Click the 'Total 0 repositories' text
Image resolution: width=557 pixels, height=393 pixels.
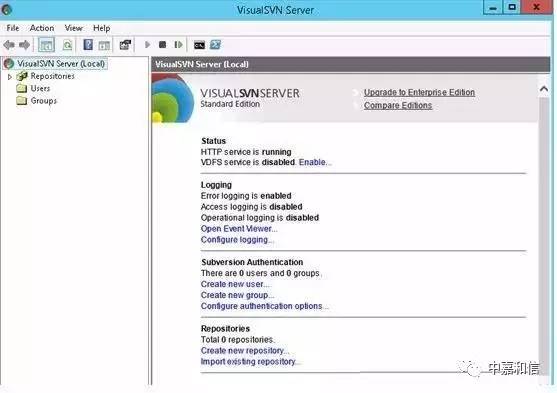point(237,339)
